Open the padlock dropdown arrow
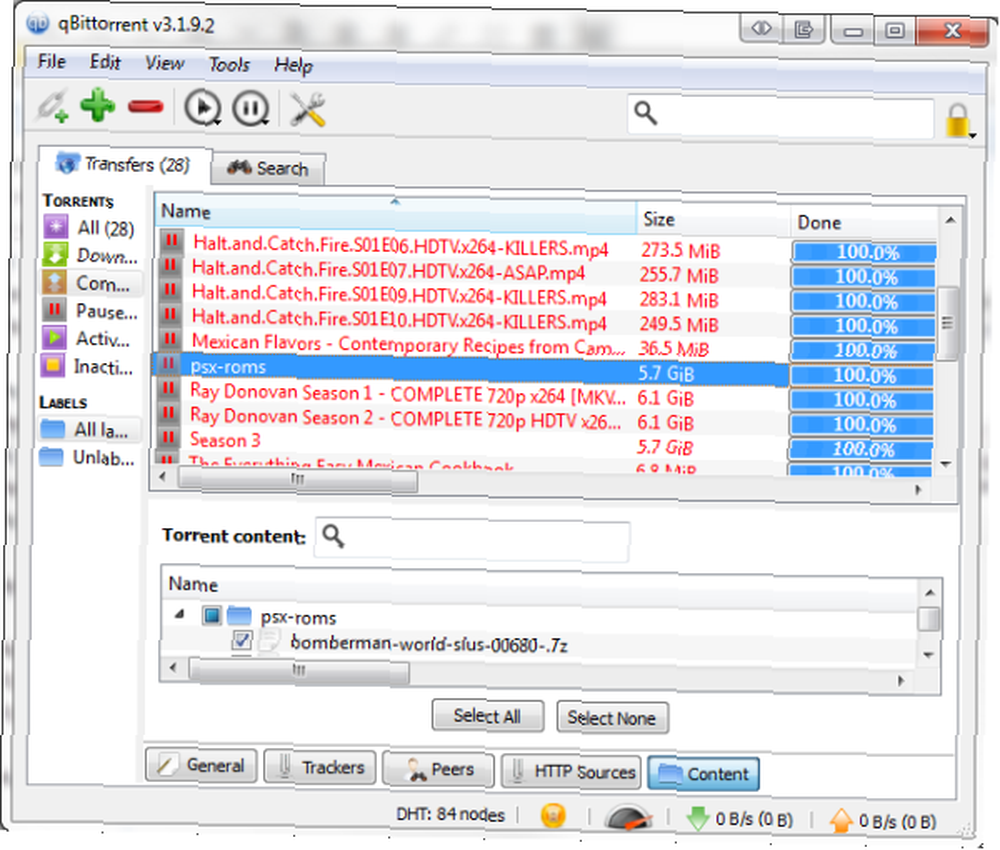Screen dimensions: 1000x850 tap(973, 135)
